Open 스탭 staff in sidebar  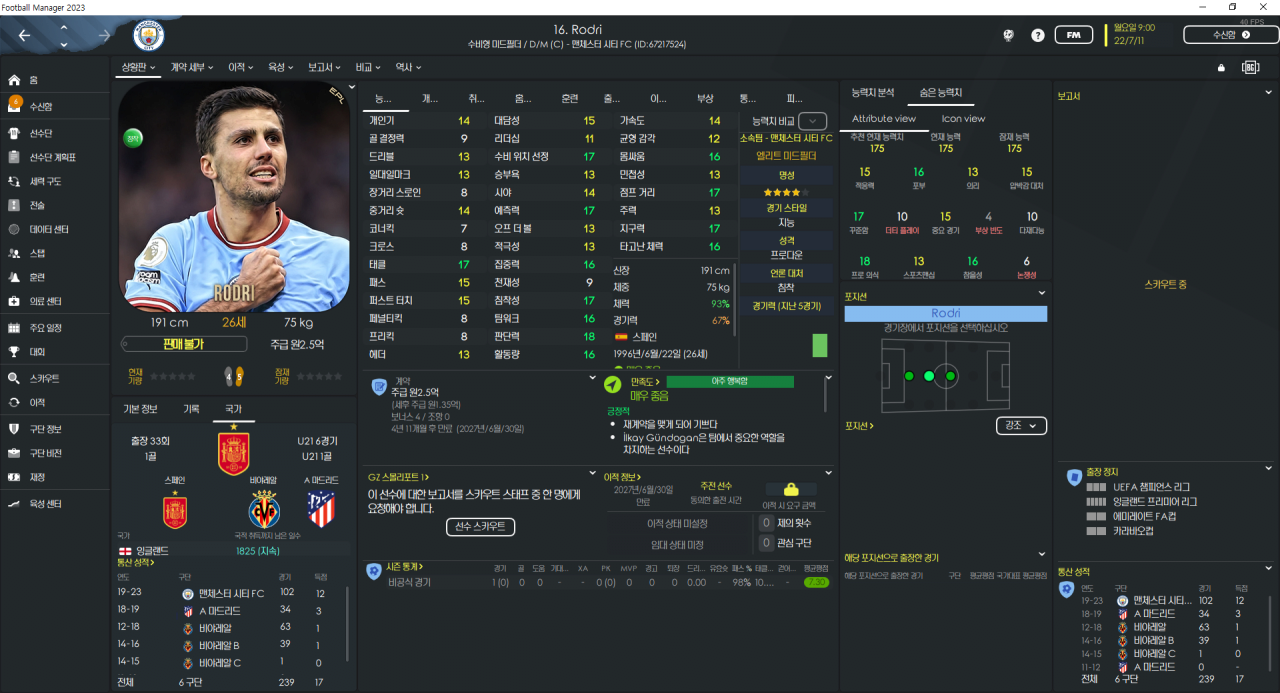36,253
